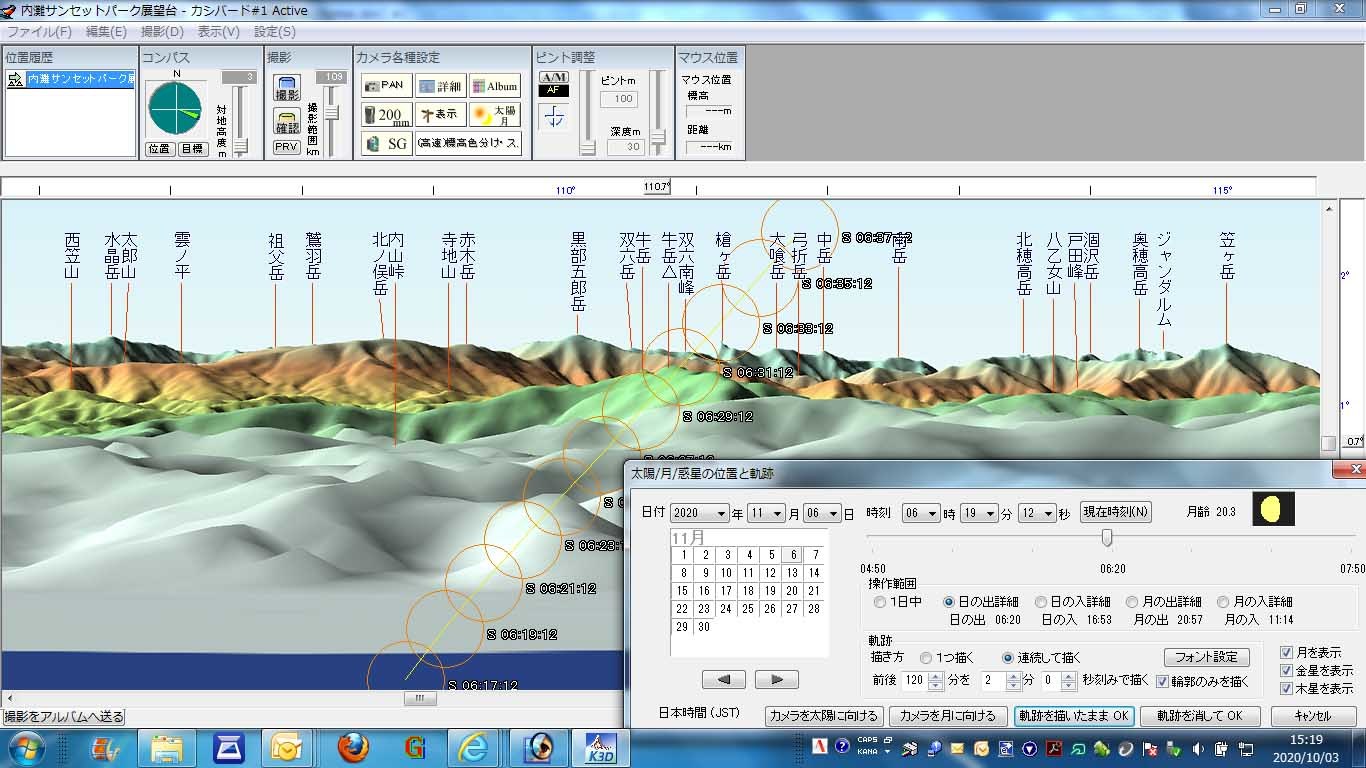This screenshot has width=1366, height=768.
Task: Toggle the 月を表示 show moon checkbox
Action: point(1311,653)
